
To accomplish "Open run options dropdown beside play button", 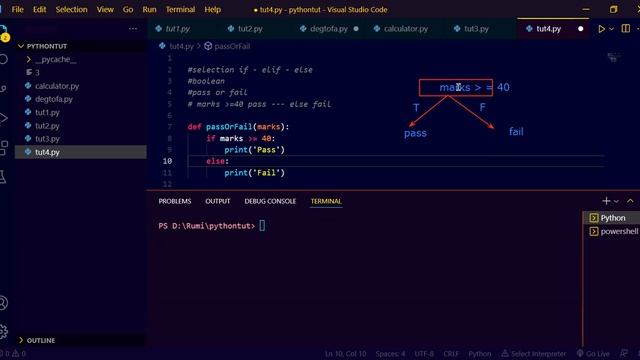I will 611,29.
